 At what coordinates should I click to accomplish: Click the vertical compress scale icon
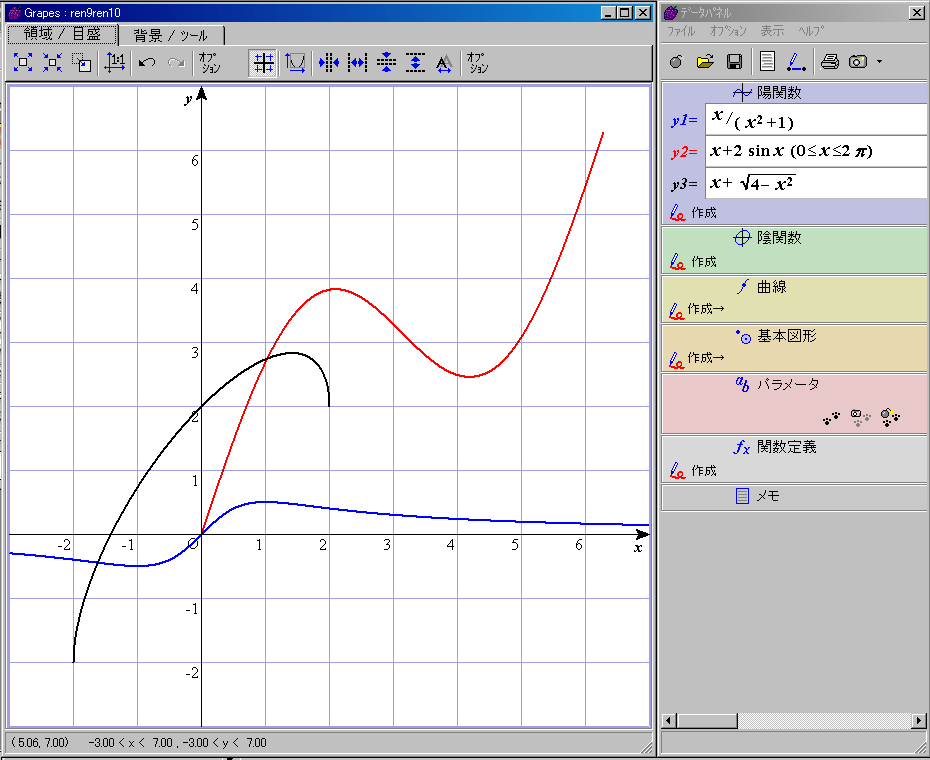pos(386,62)
